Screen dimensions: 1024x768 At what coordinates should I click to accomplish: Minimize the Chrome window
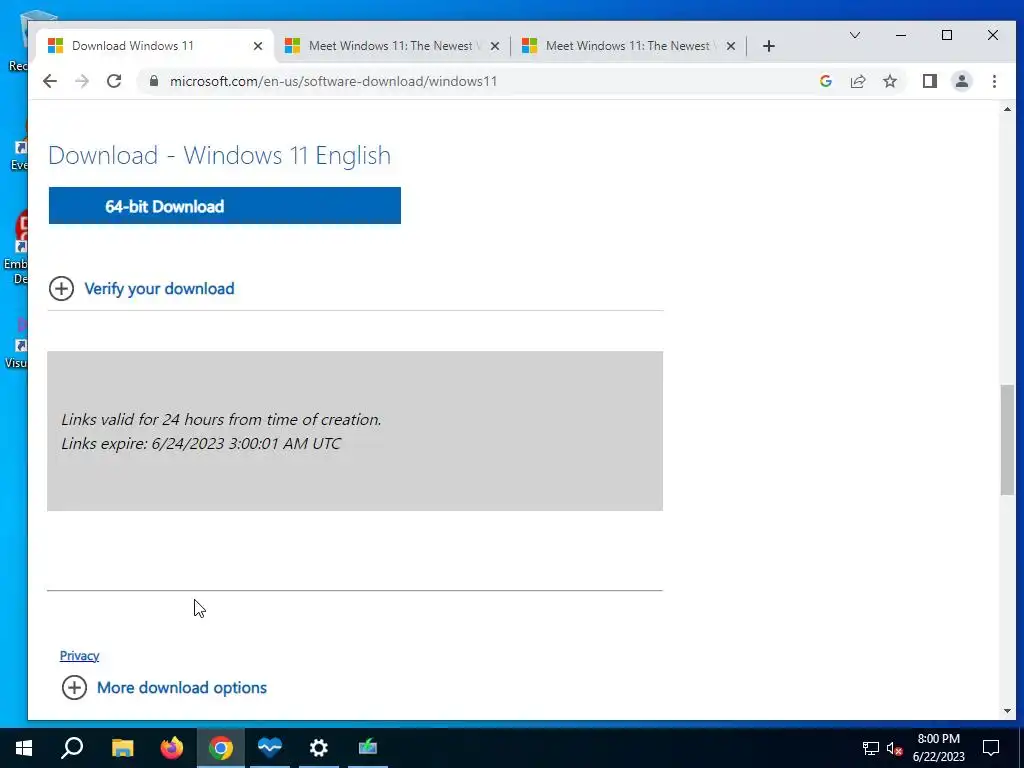(x=901, y=35)
